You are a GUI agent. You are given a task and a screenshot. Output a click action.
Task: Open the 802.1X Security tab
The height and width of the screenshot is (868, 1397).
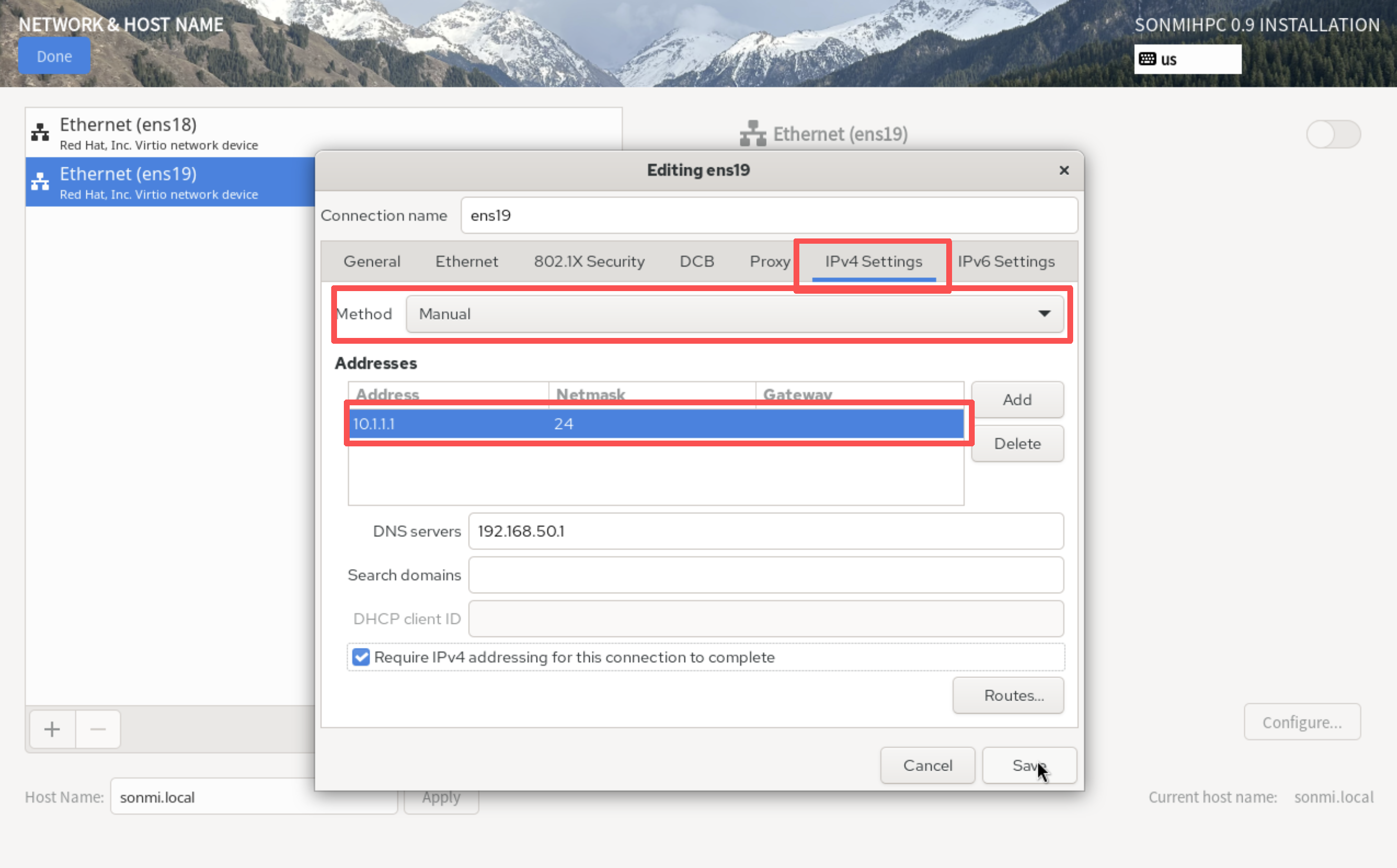[x=589, y=262]
